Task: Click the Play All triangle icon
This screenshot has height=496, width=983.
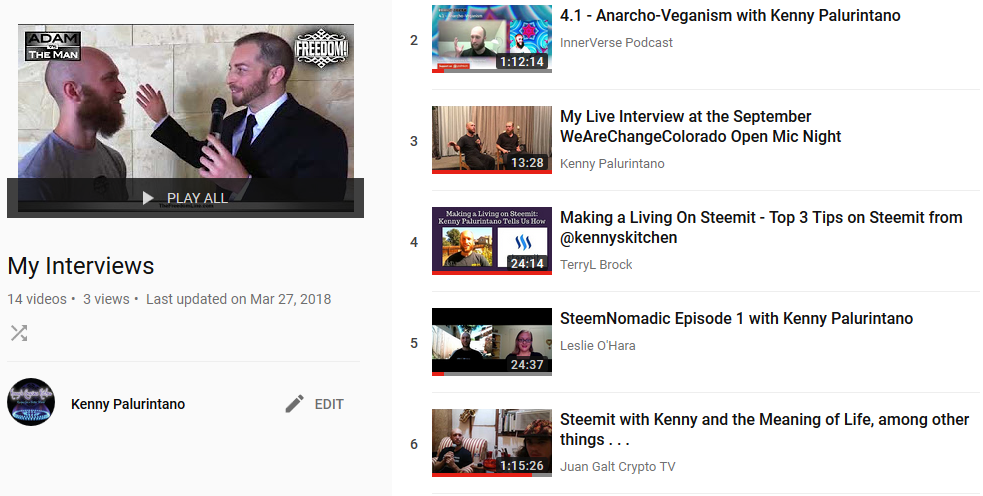Action: pos(148,198)
